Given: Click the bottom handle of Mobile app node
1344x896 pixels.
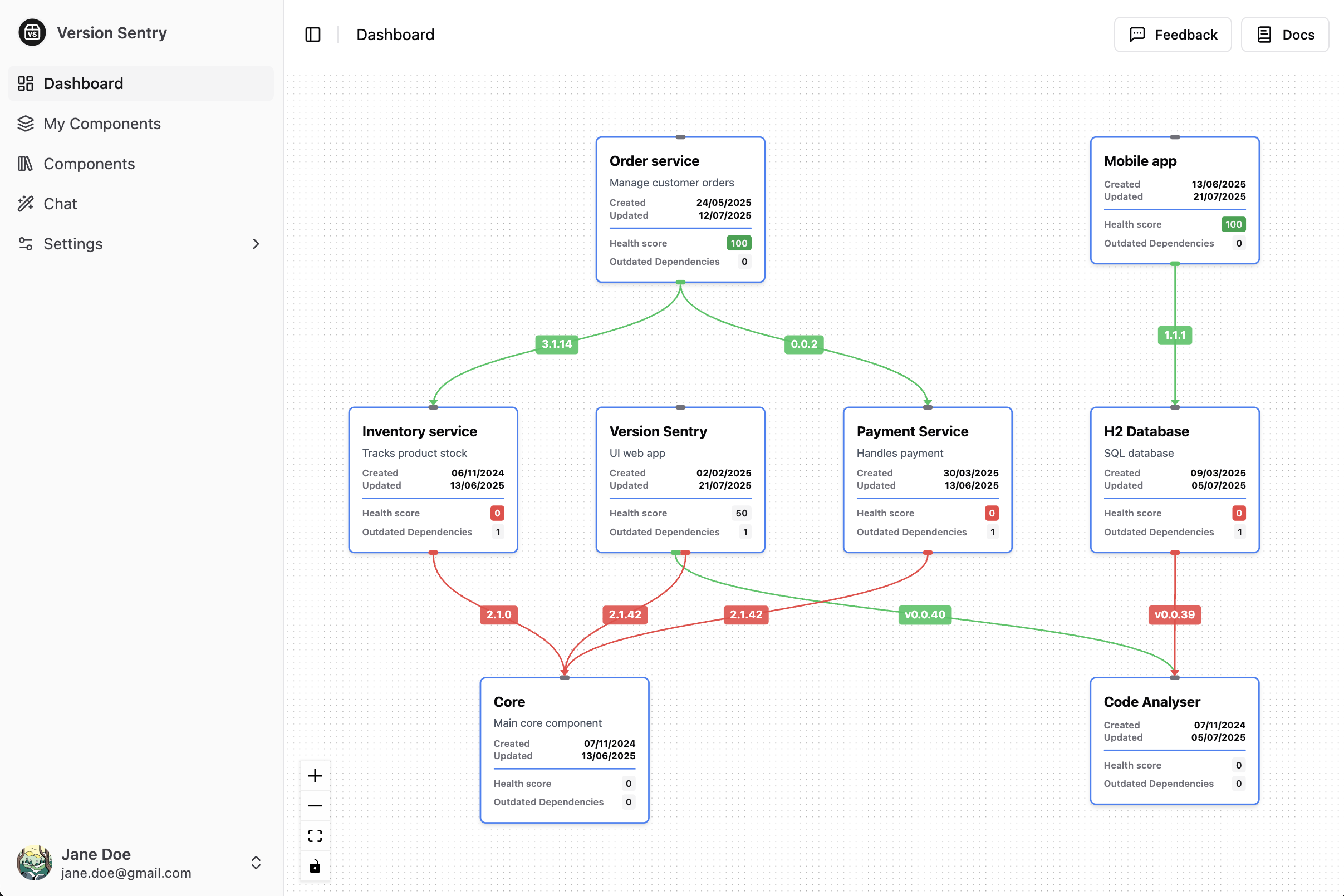Looking at the screenshot, I should (1175, 264).
